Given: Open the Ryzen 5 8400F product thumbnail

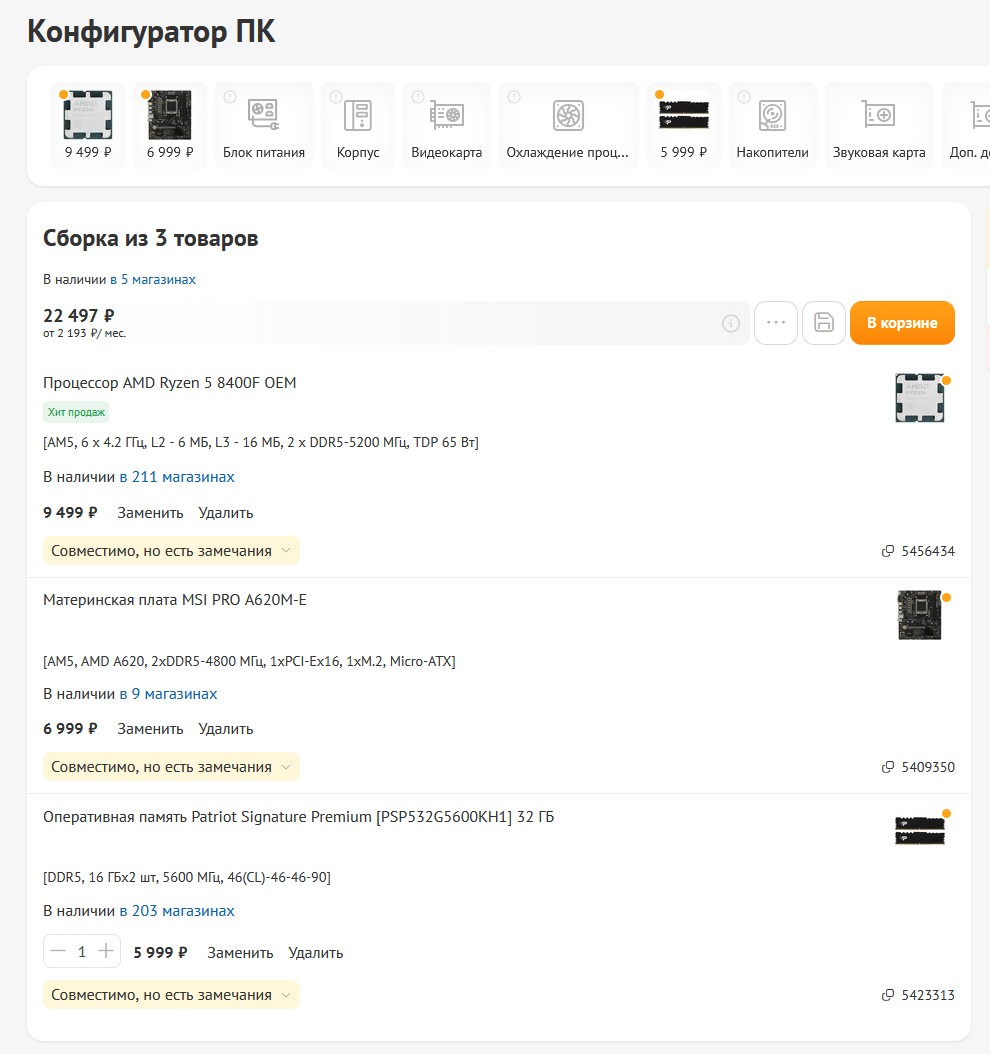Looking at the screenshot, I should click(x=920, y=398).
